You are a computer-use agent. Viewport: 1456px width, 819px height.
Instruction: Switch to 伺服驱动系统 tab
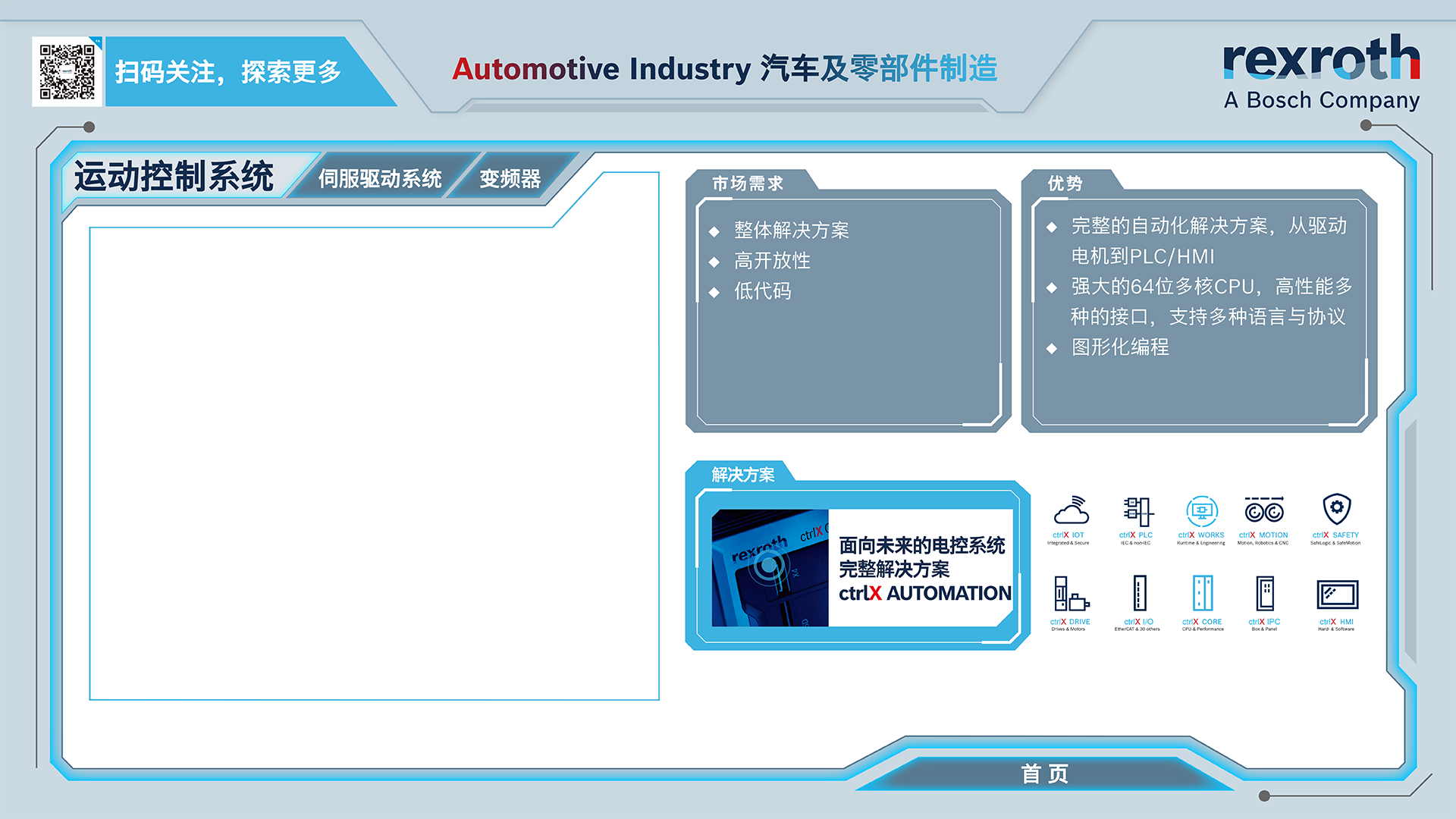(x=380, y=179)
